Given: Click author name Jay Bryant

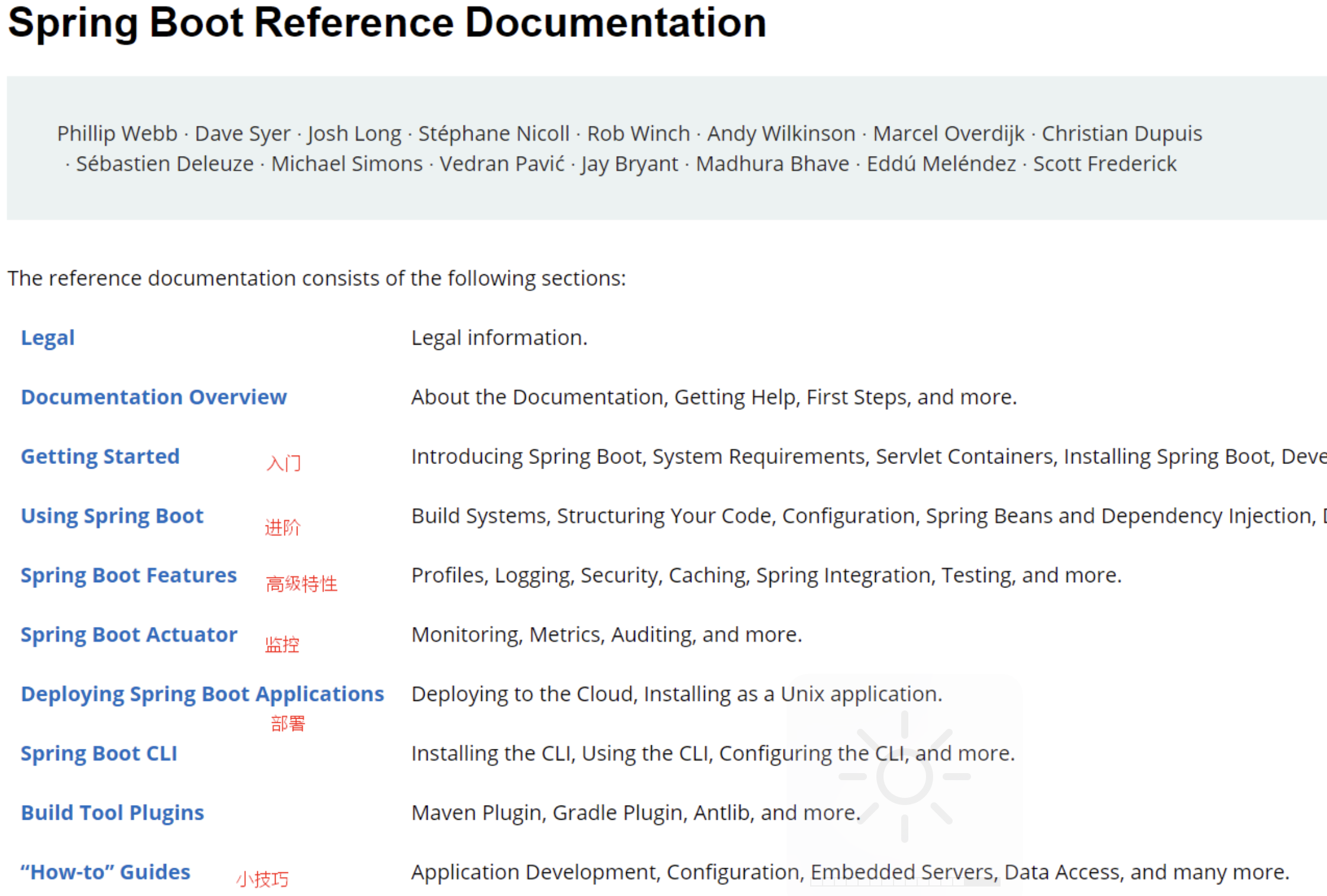Looking at the screenshot, I should coord(630,164).
